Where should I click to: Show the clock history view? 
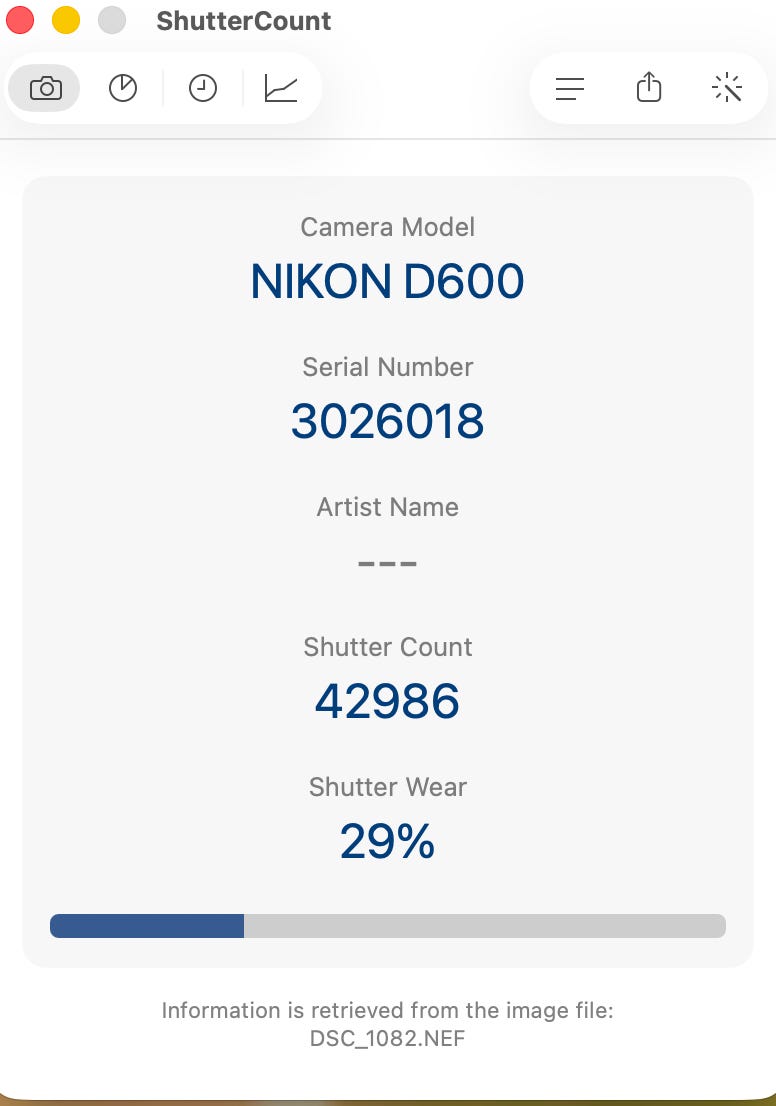click(x=202, y=88)
